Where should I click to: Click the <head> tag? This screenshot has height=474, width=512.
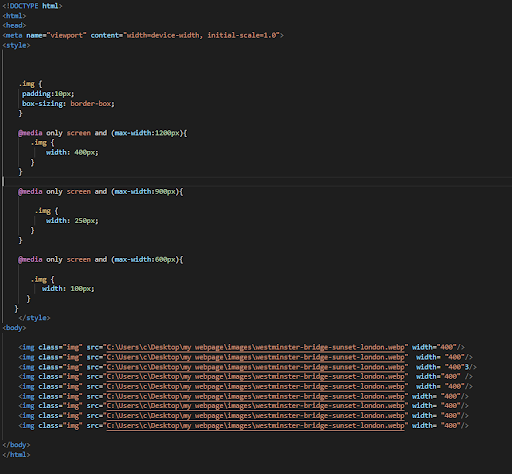pos(14,25)
